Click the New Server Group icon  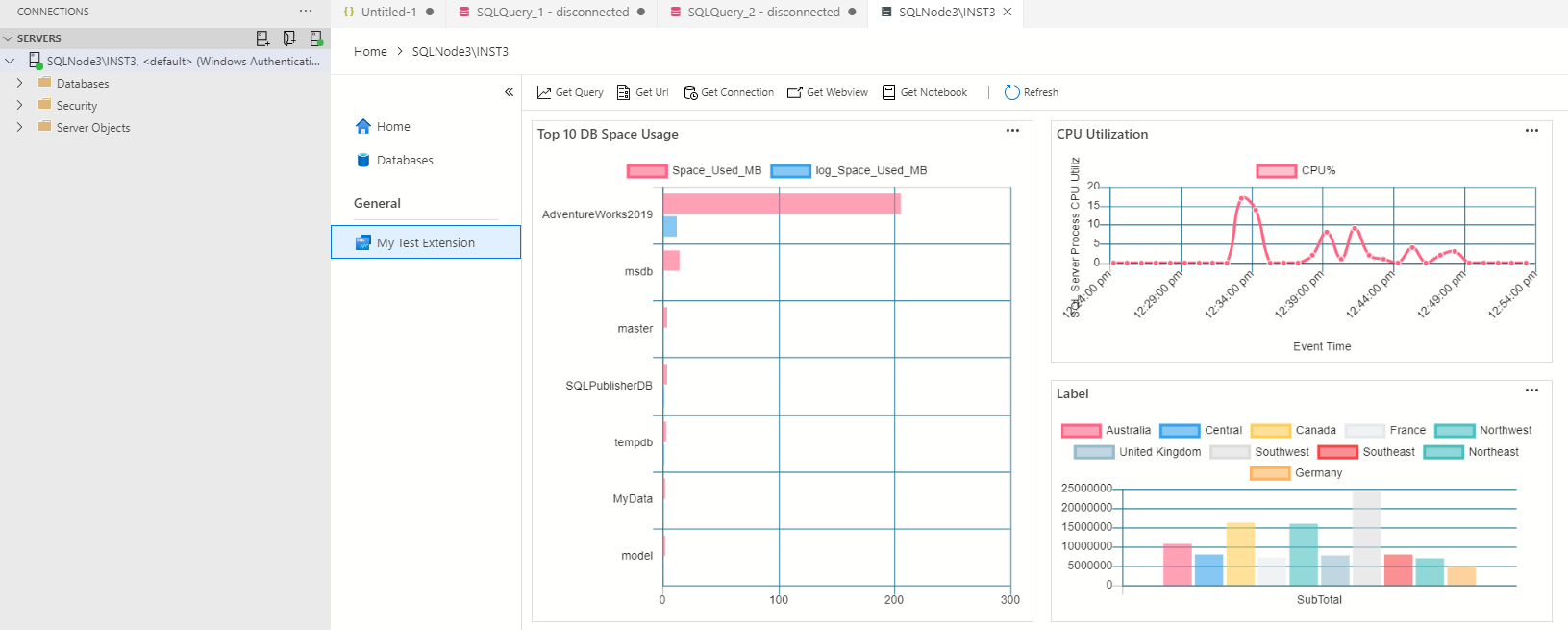point(289,38)
